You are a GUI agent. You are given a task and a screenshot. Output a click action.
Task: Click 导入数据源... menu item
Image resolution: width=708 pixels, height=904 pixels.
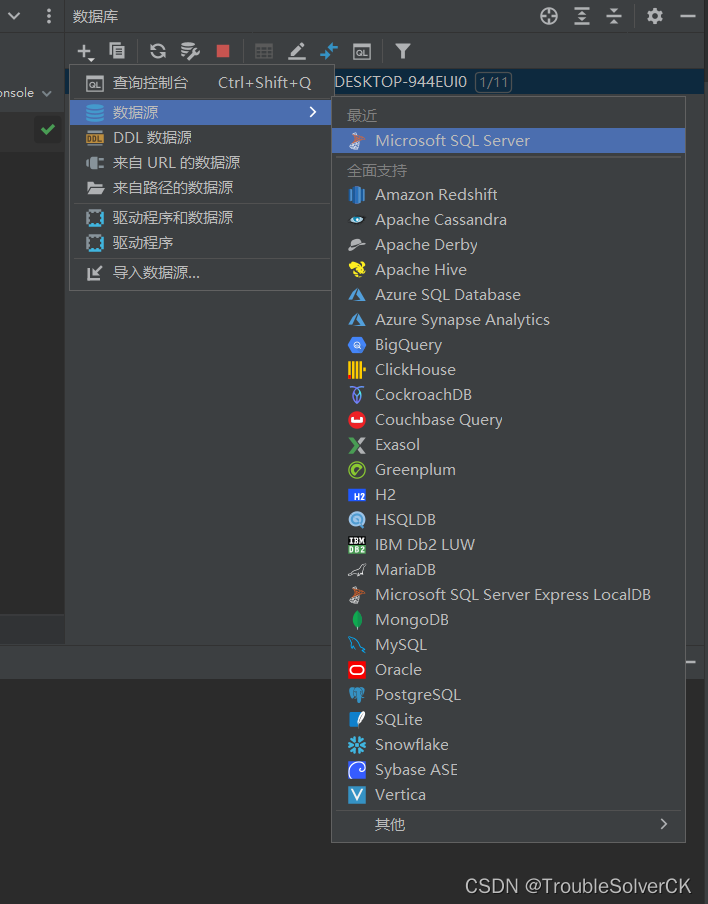coord(199,273)
